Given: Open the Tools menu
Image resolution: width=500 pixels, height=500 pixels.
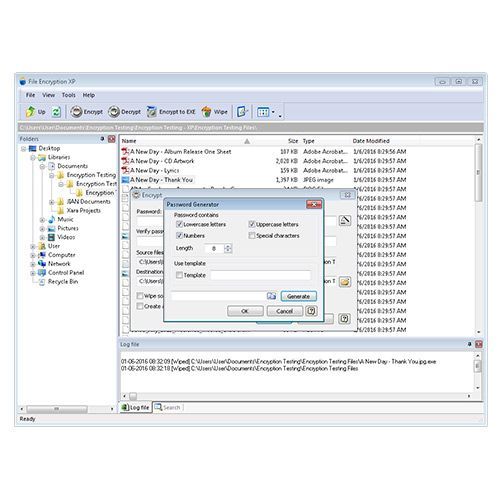Looking at the screenshot, I should coord(68,95).
